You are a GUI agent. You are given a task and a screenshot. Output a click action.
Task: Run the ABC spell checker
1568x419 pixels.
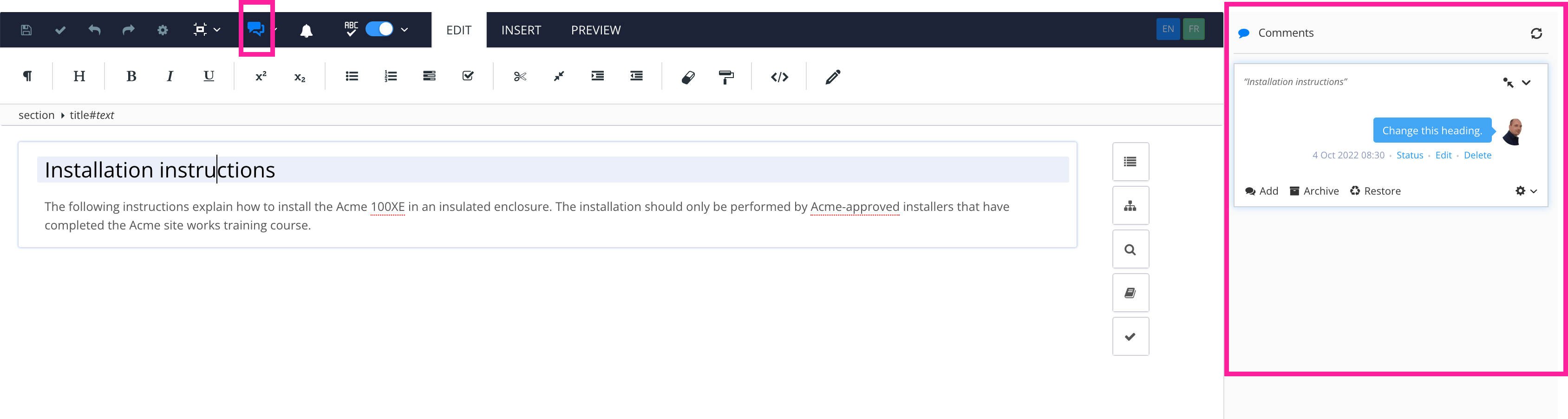(351, 29)
